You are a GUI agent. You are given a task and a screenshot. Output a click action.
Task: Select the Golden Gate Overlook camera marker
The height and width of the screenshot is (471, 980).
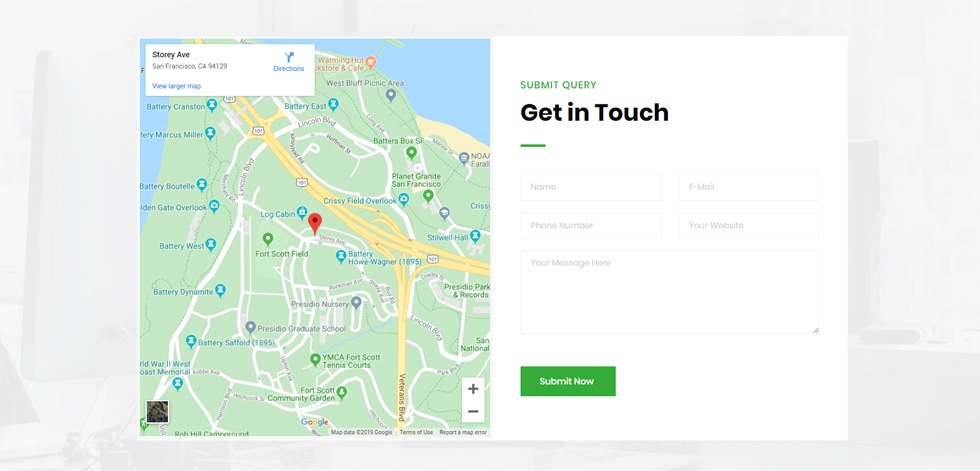coord(214,206)
